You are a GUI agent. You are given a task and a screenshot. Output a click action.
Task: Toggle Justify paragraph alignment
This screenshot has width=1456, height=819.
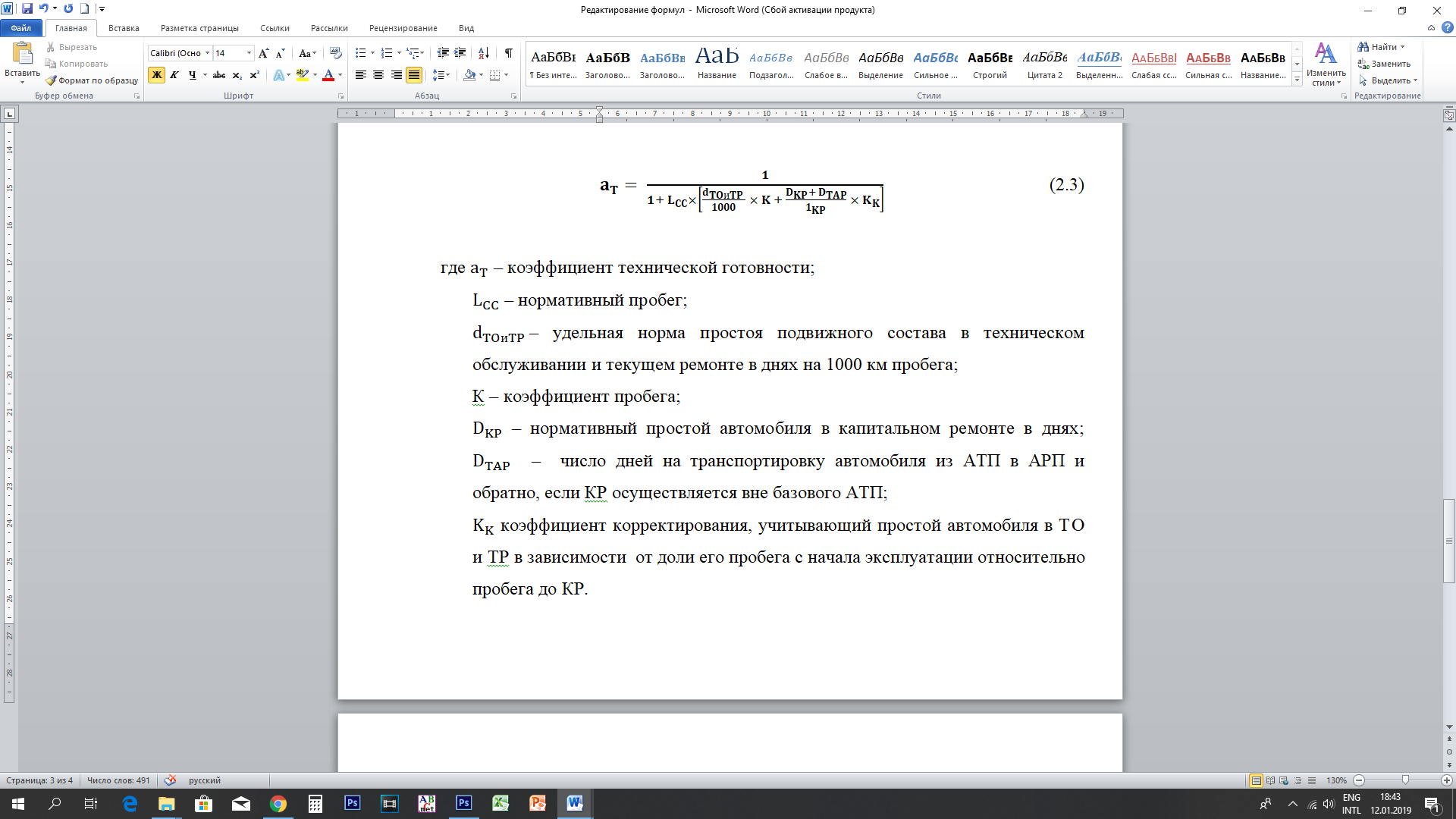[x=414, y=75]
